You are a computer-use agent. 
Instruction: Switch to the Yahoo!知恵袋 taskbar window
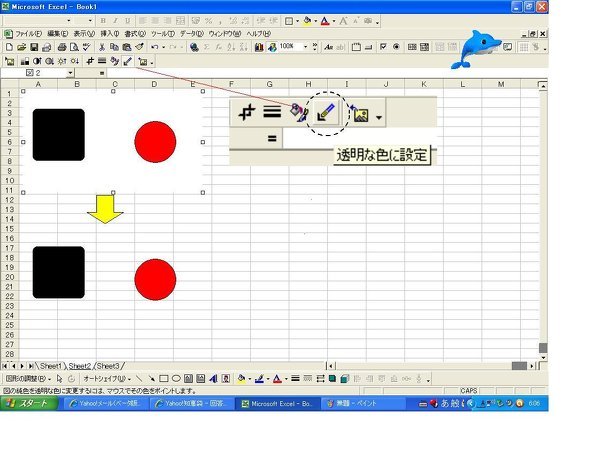click(192, 403)
